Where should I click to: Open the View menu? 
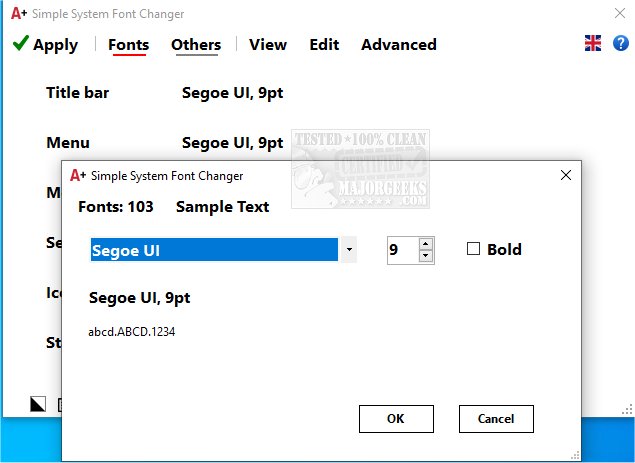click(268, 45)
